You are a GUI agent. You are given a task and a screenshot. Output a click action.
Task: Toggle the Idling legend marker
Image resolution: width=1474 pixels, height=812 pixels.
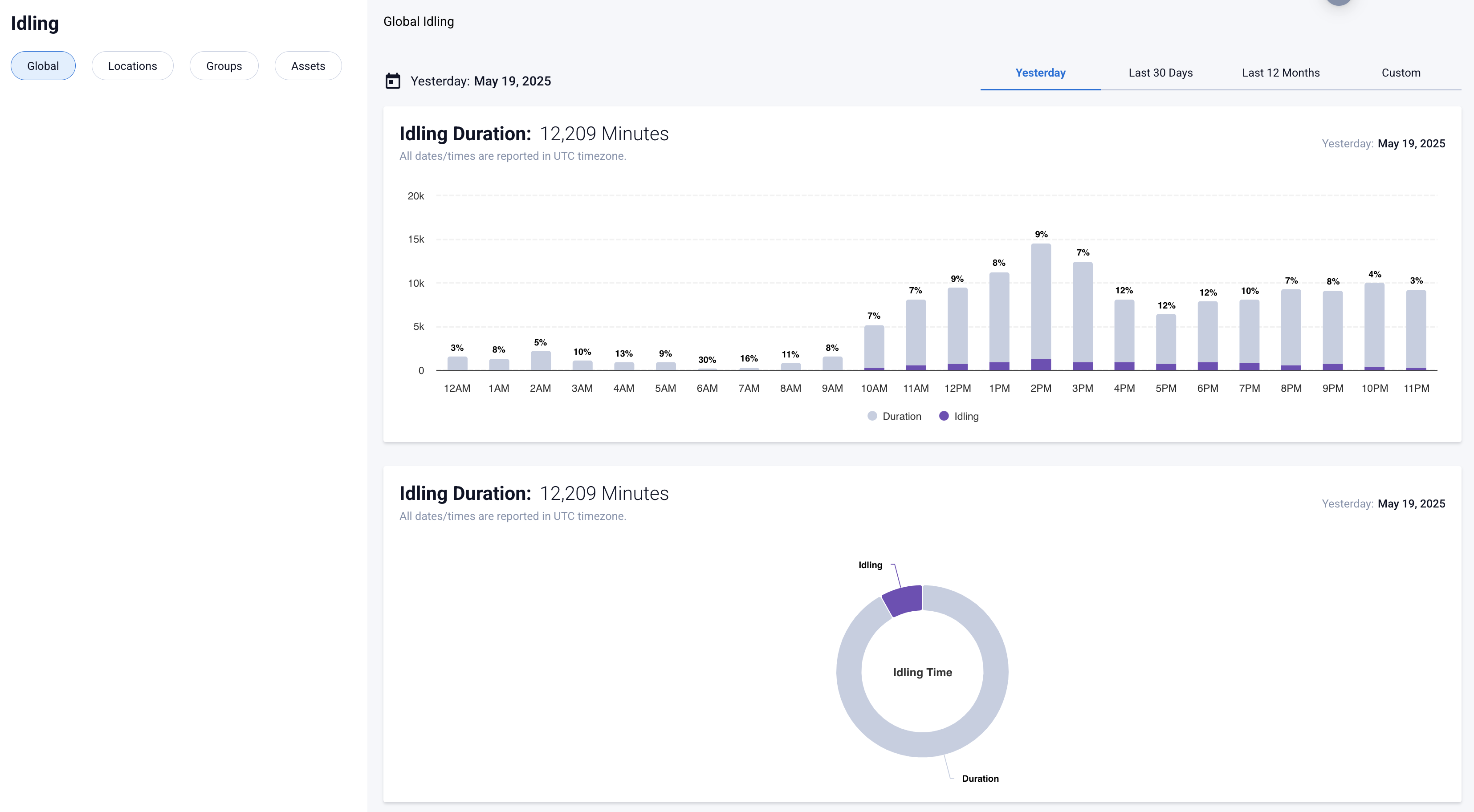pyautogui.click(x=944, y=416)
